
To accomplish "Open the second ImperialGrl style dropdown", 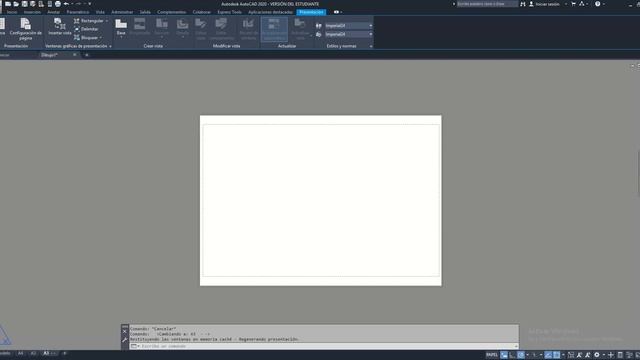I will click(349, 34).
